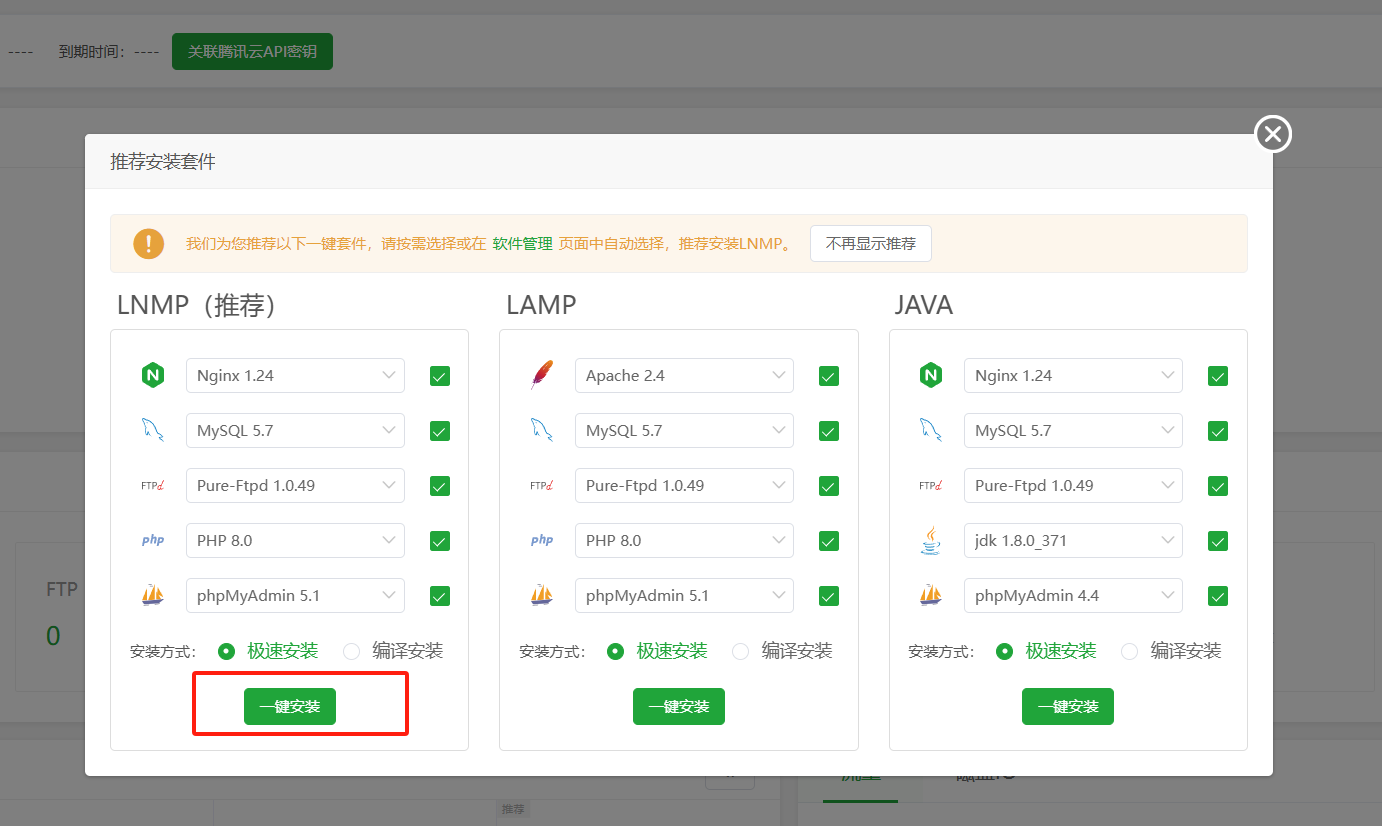Open jdk 1.8.0_371 version dropdown
The image size is (1382, 826).
[1073, 541]
